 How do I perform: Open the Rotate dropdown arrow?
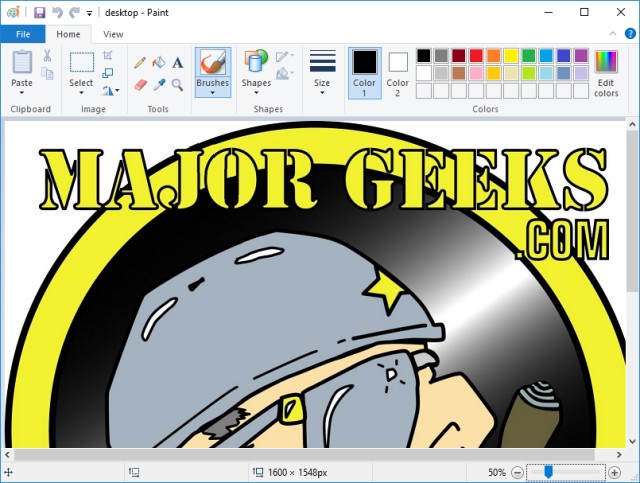point(118,90)
